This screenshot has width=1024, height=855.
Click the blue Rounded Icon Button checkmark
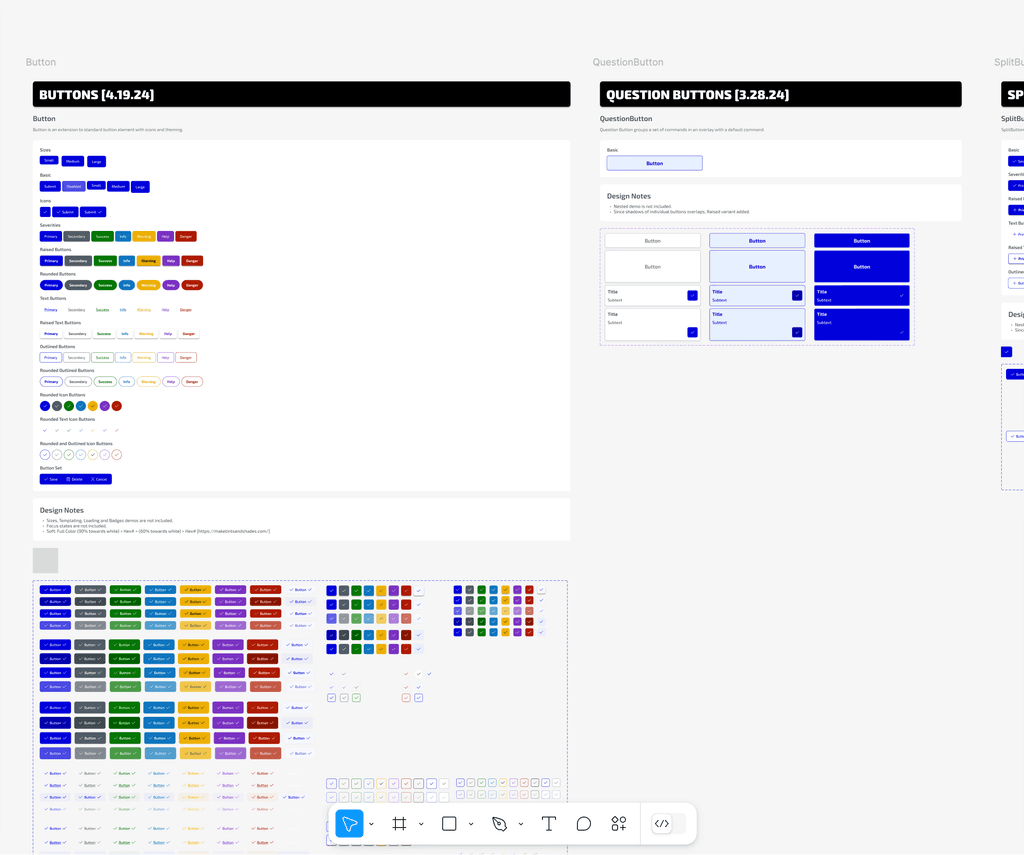pyautogui.click(x=45, y=406)
